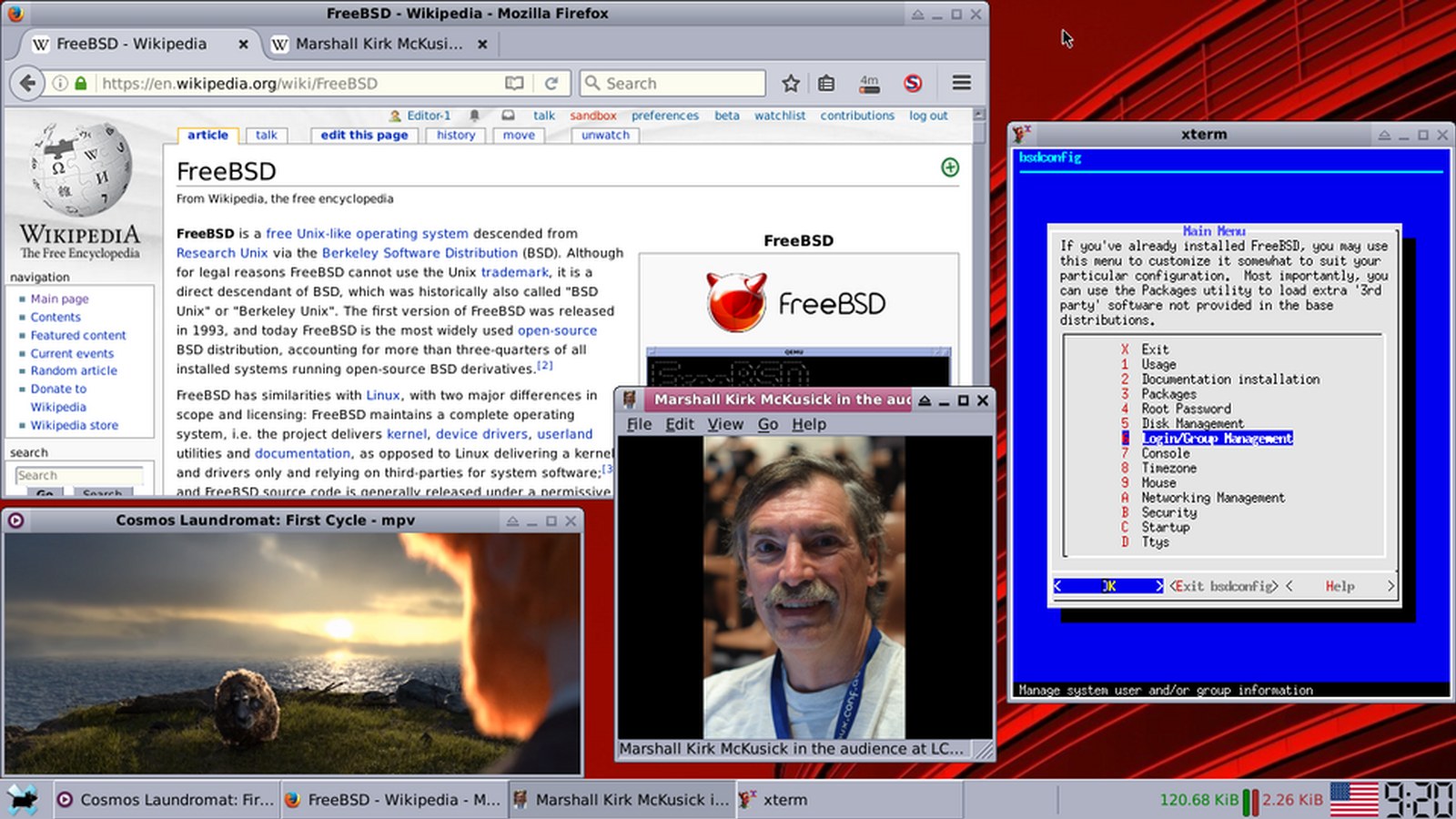Click Firefox back arrow button
The width and height of the screenshot is (1456, 819).
27,83
